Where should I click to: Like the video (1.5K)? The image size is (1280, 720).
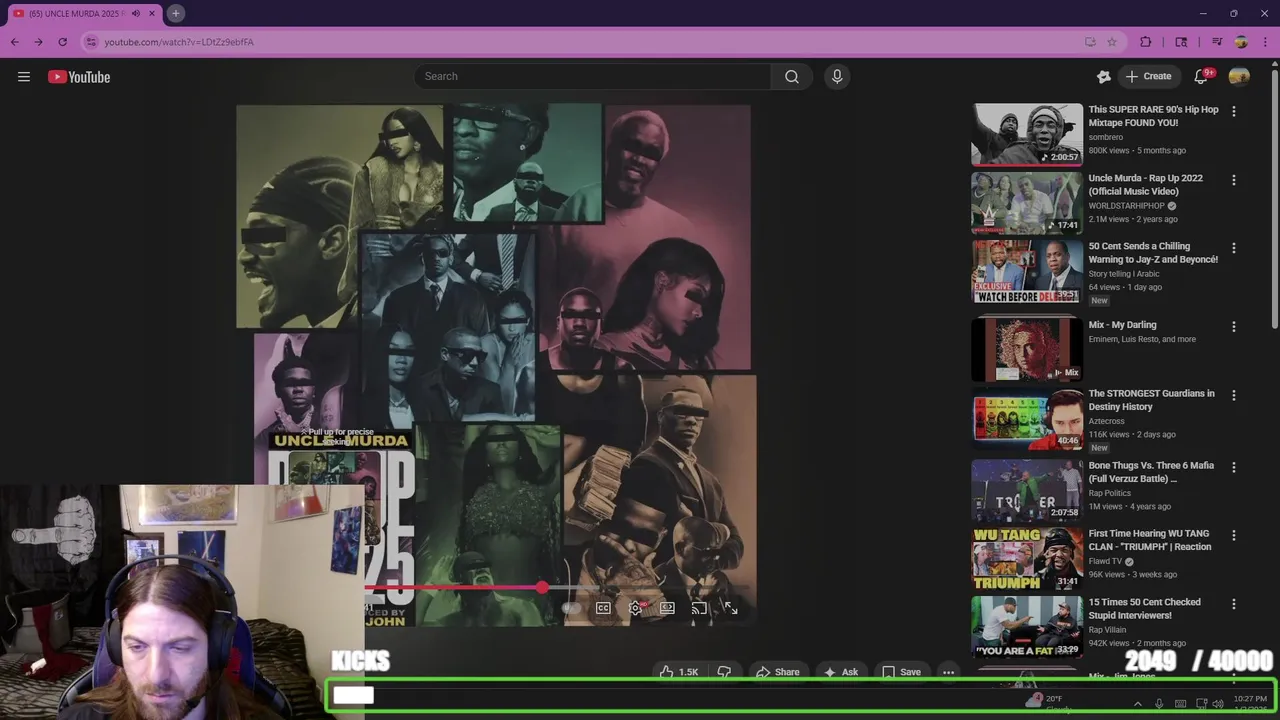[678, 672]
